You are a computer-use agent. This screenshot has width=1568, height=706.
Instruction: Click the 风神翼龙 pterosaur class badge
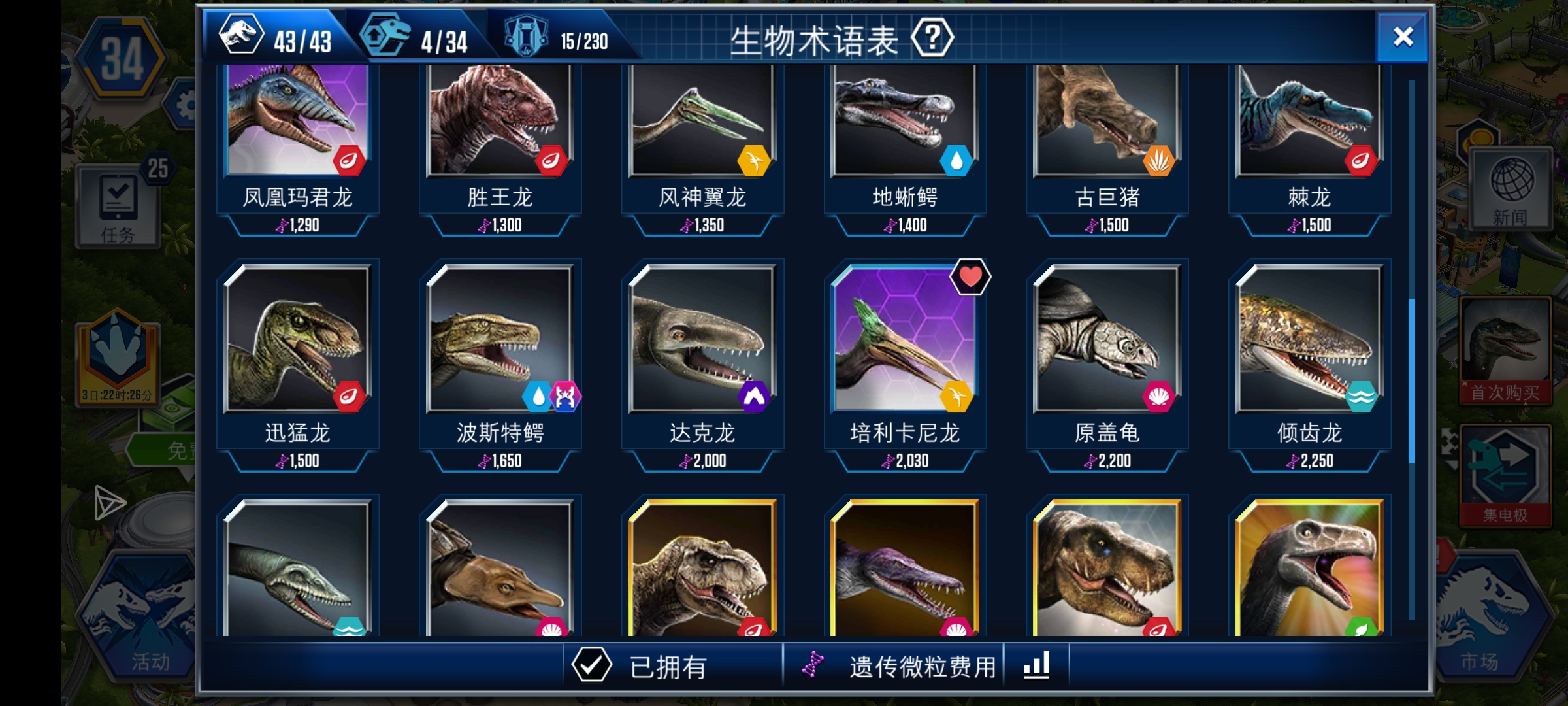click(754, 161)
